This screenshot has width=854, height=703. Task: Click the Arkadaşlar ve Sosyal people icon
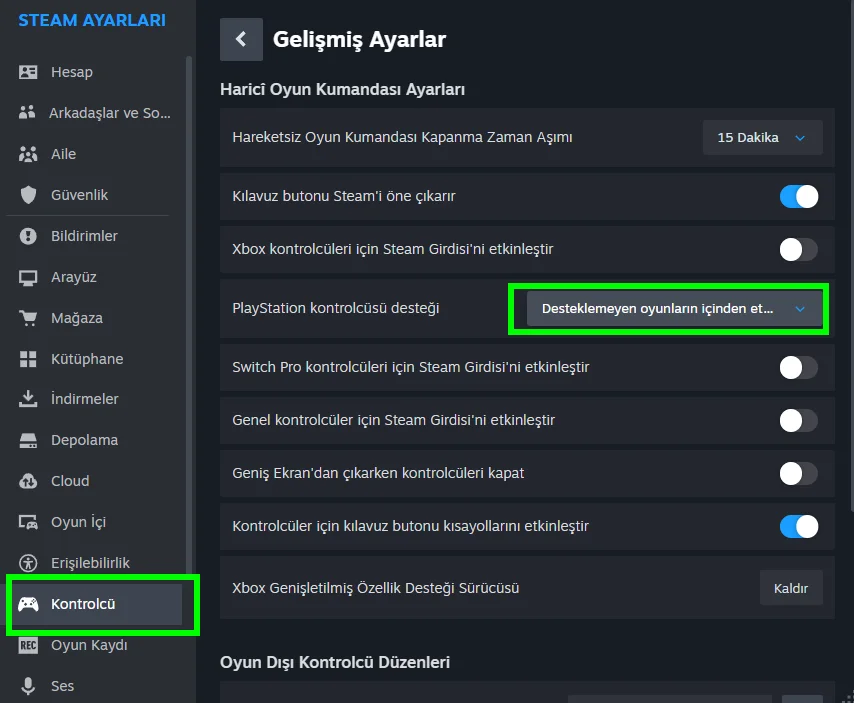click(x=27, y=112)
